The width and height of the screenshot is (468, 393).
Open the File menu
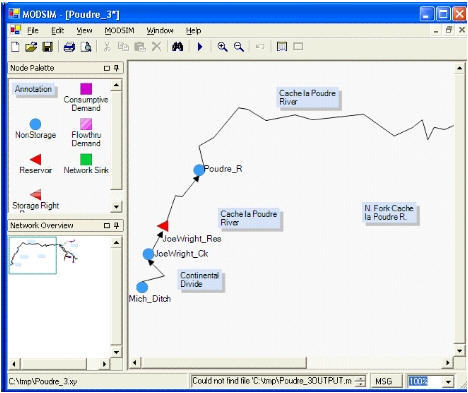point(33,31)
